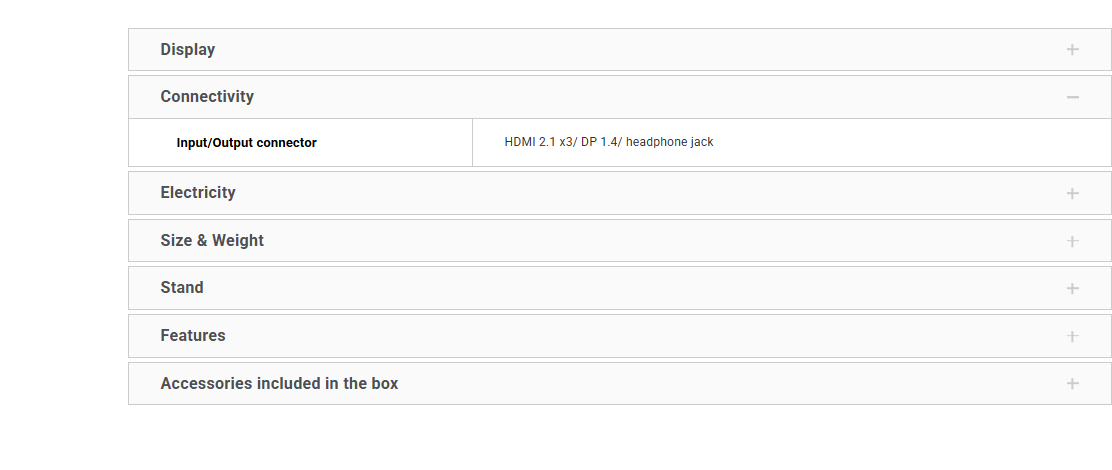Click the middle of the Stand header bar
This screenshot has height=470, width=1112.
click(620, 288)
